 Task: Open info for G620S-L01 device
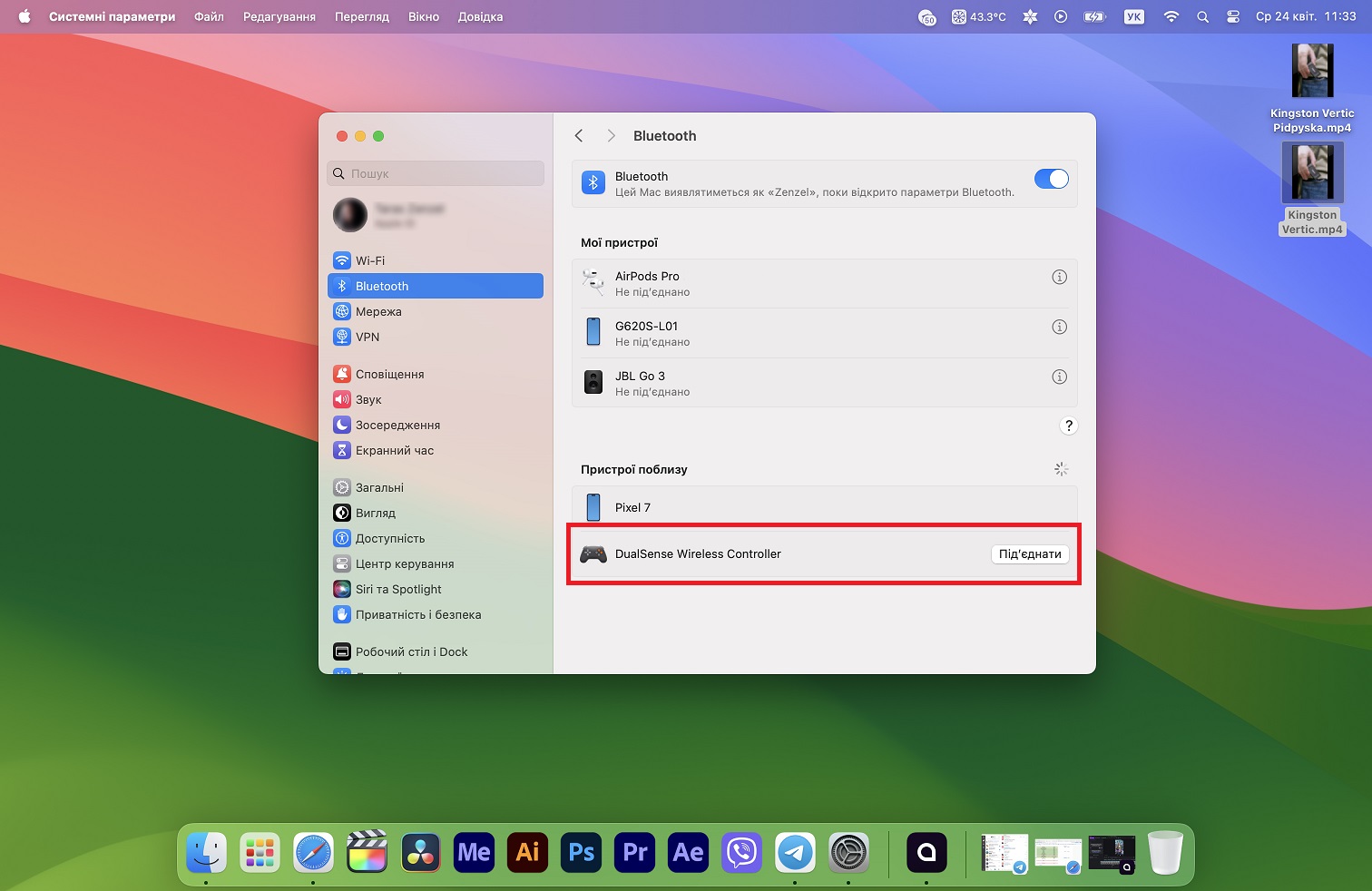(1059, 327)
